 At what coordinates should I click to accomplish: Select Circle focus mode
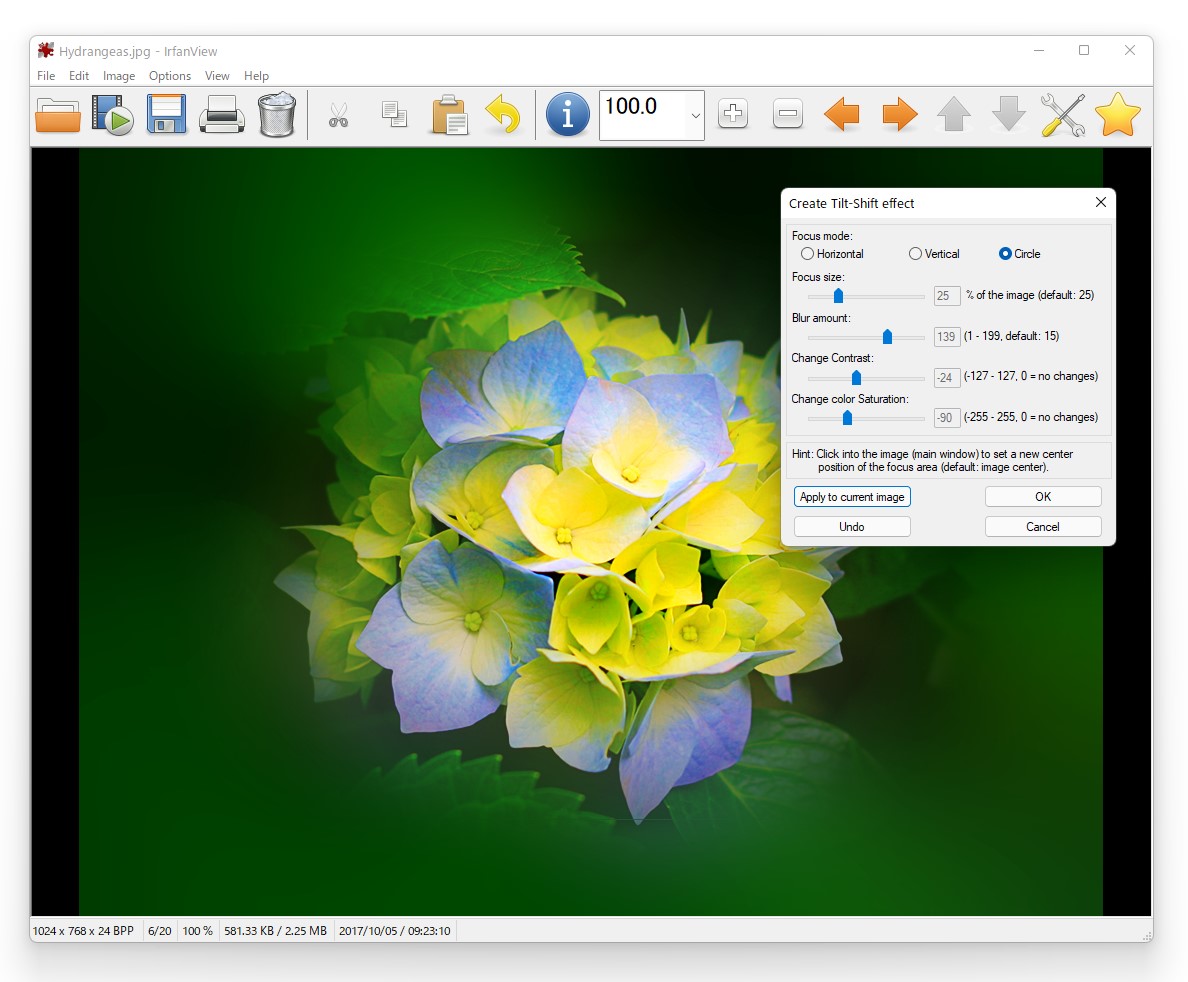tap(1019, 254)
